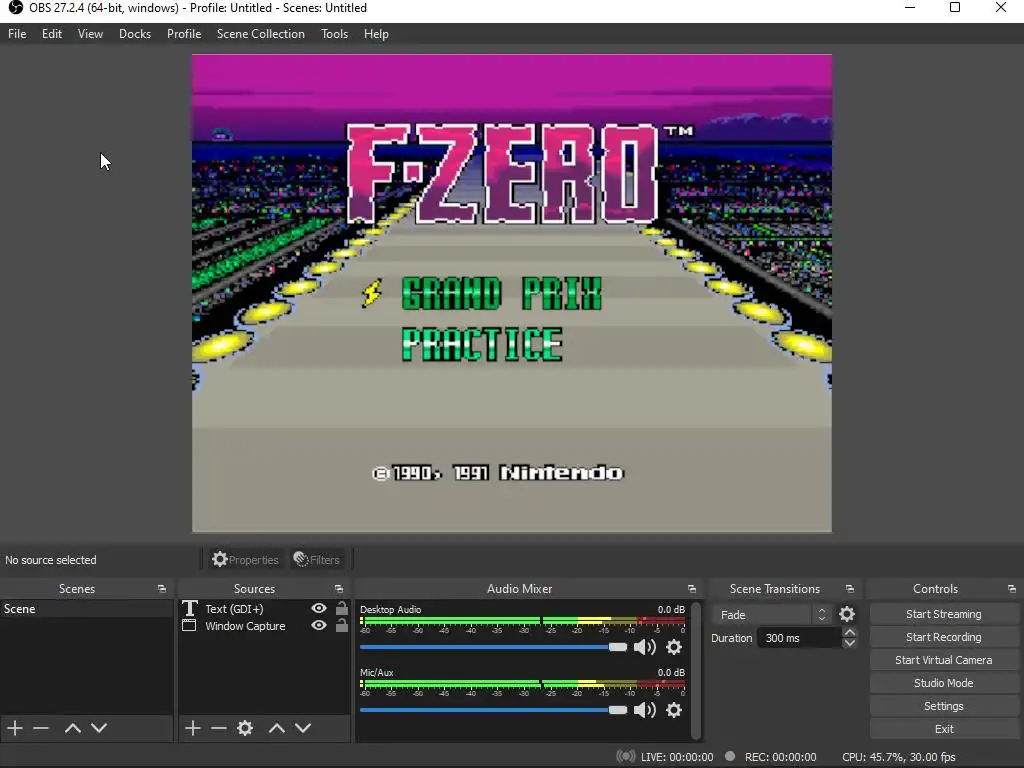Mute Desktop Audio speaker icon

pyautogui.click(x=645, y=647)
